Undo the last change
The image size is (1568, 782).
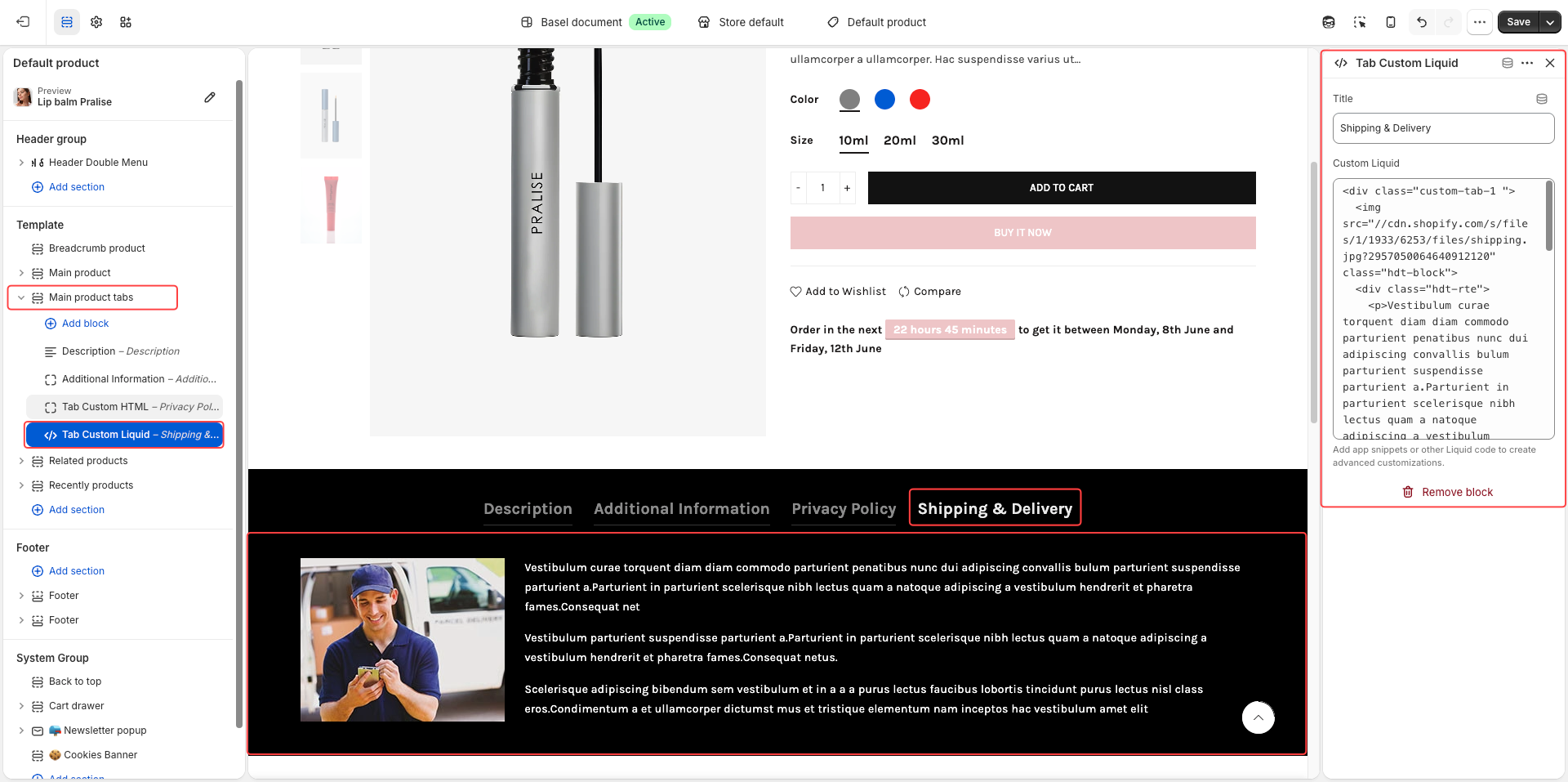tap(1422, 22)
